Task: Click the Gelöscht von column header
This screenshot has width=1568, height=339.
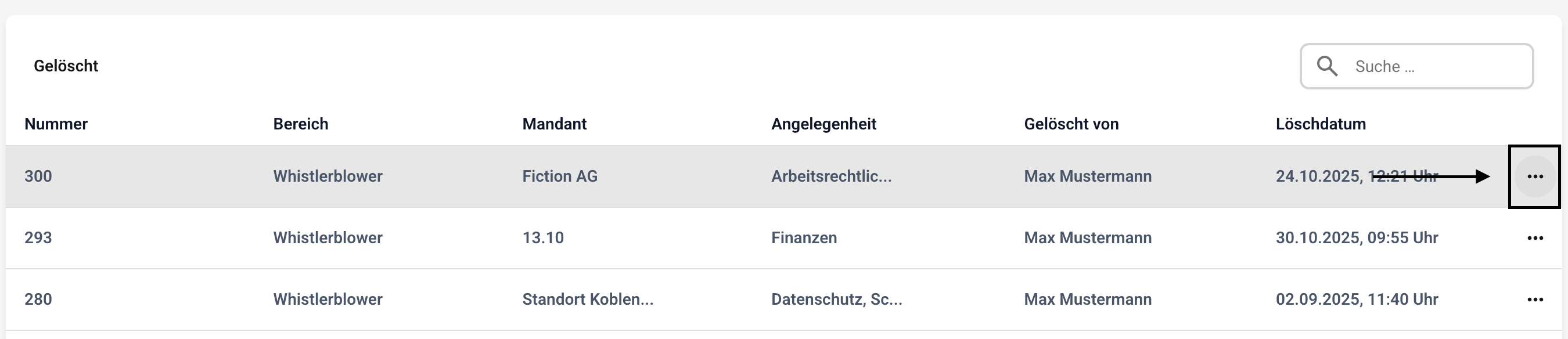Action: coord(1071,124)
